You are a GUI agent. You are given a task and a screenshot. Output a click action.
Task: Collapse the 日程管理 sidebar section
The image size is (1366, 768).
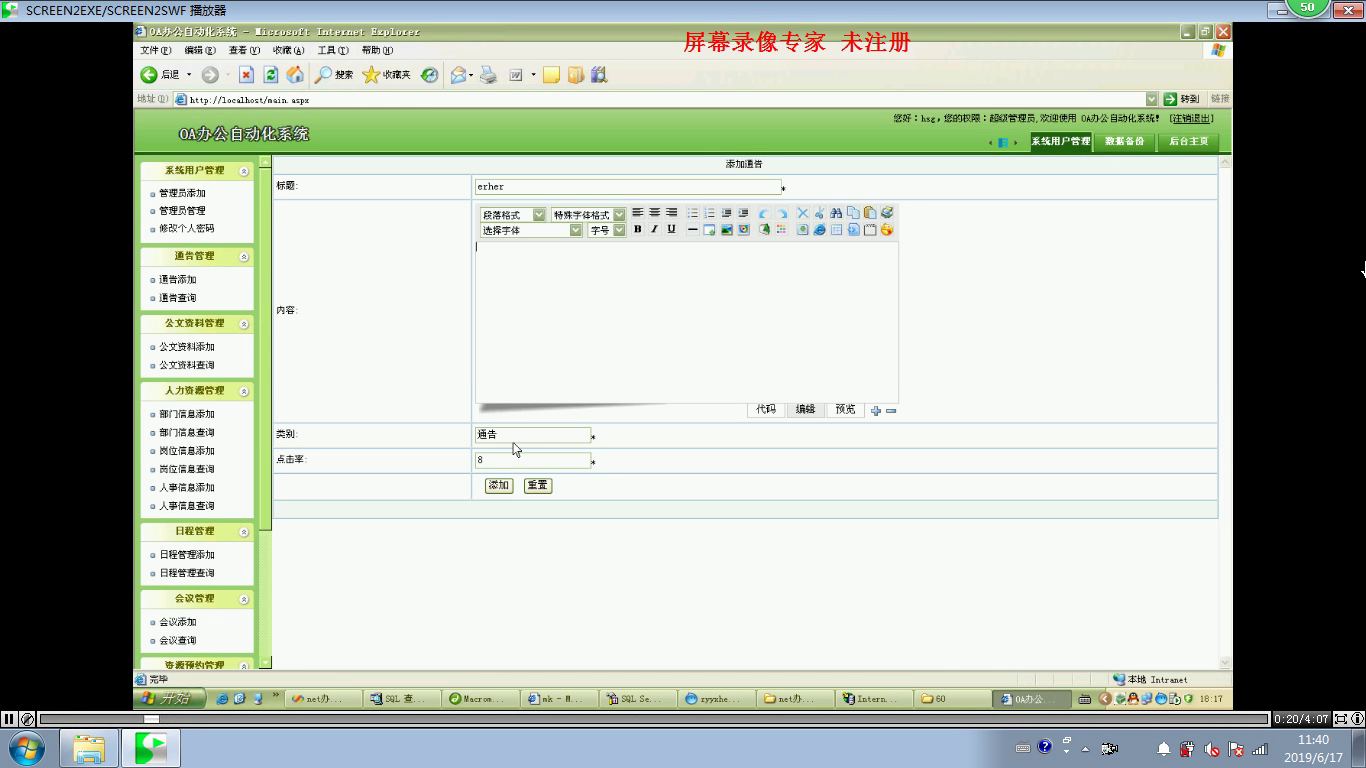pyautogui.click(x=244, y=532)
